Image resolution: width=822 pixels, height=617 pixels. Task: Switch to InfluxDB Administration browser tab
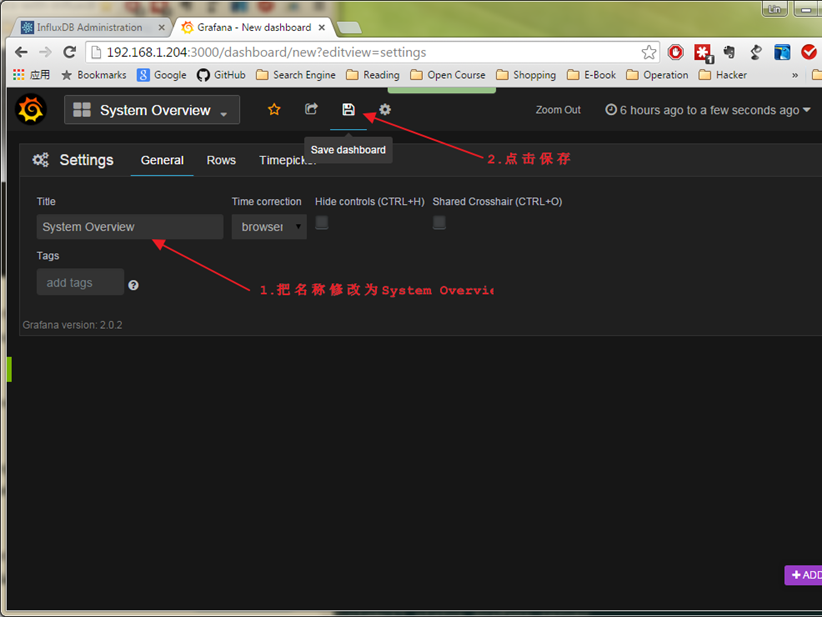tap(88, 27)
